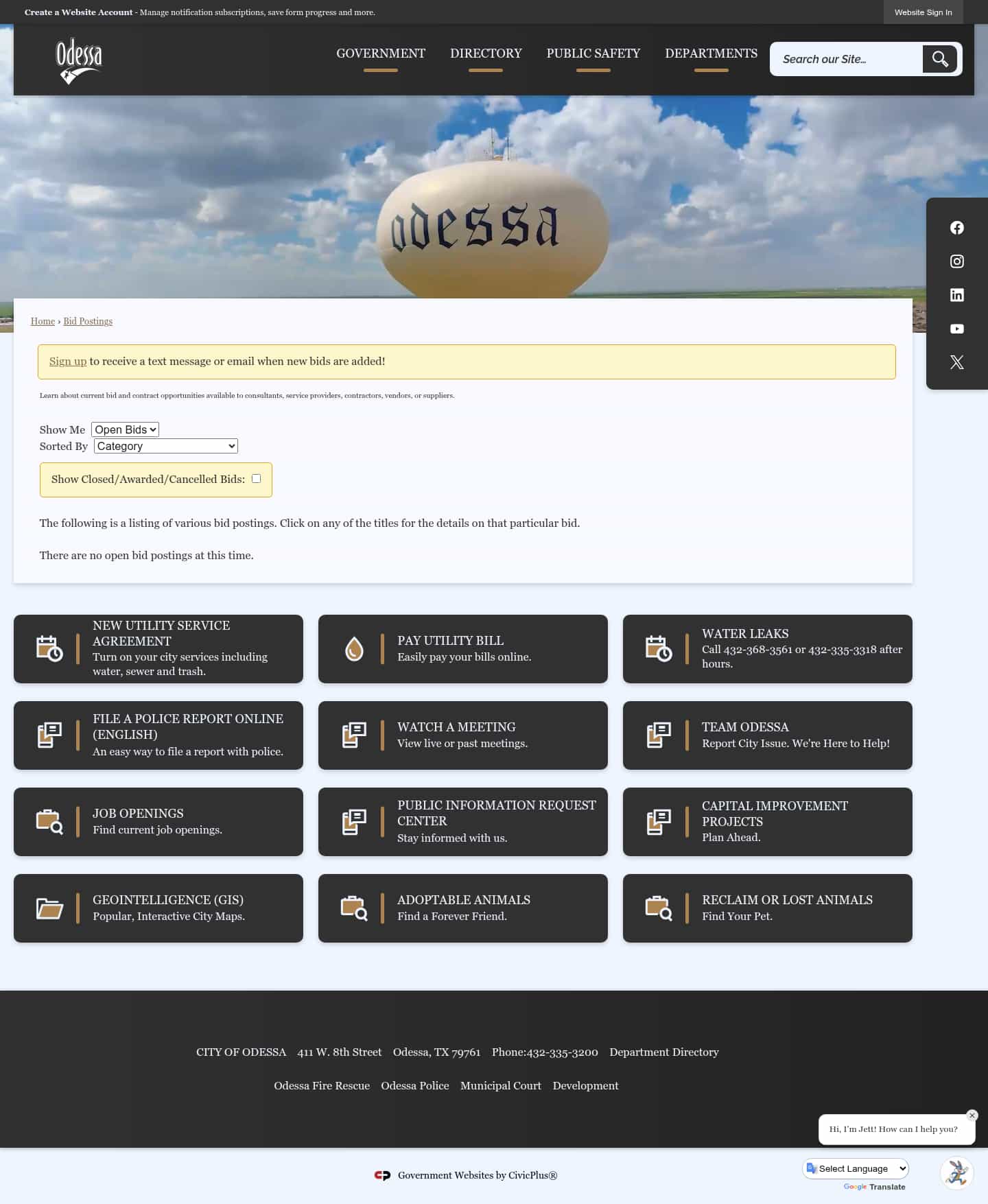Open Reclaim or Lost Animals card title
This screenshot has height=1204, width=988.
pyautogui.click(x=787, y=899)
